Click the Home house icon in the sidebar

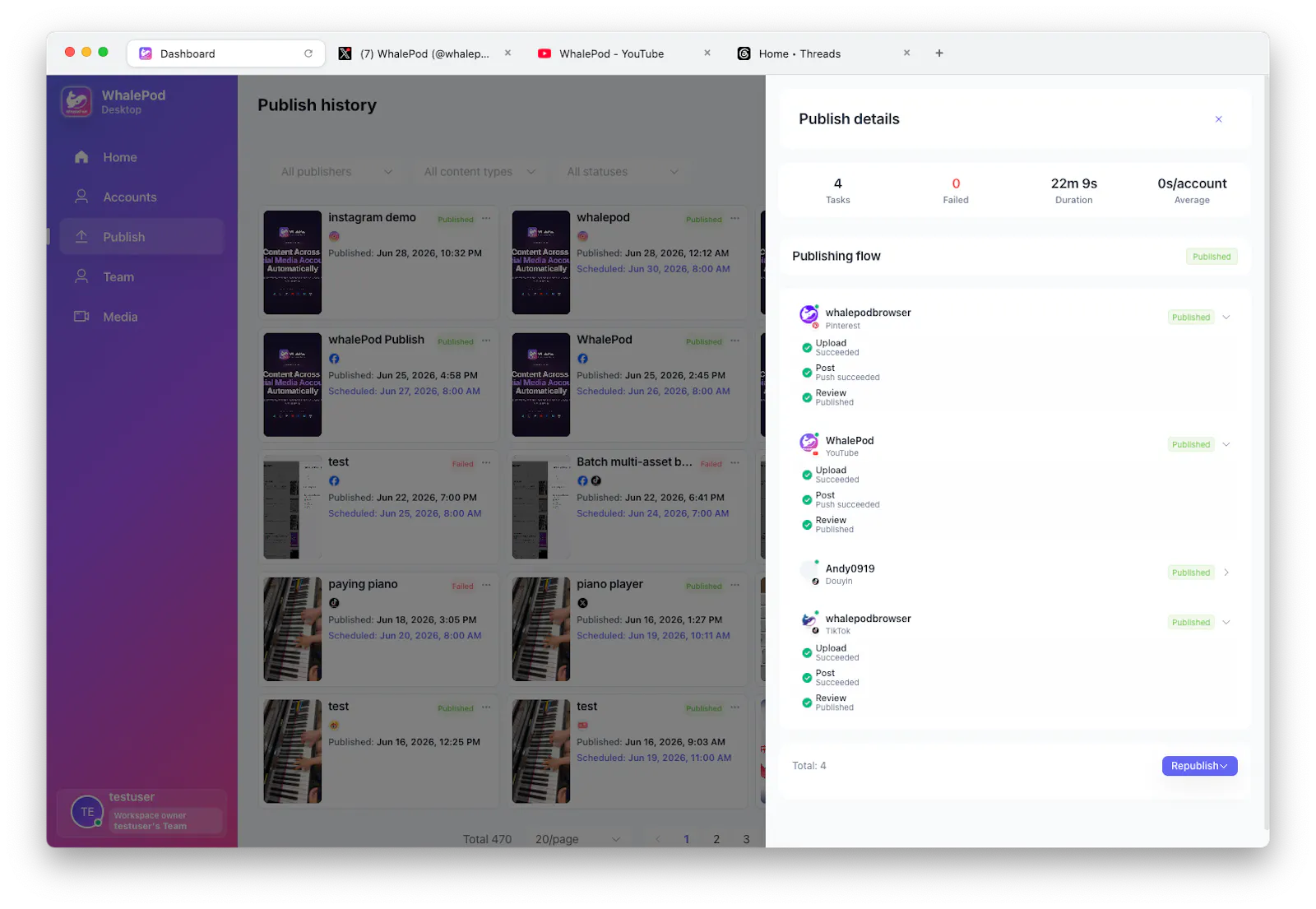(81, 157)
